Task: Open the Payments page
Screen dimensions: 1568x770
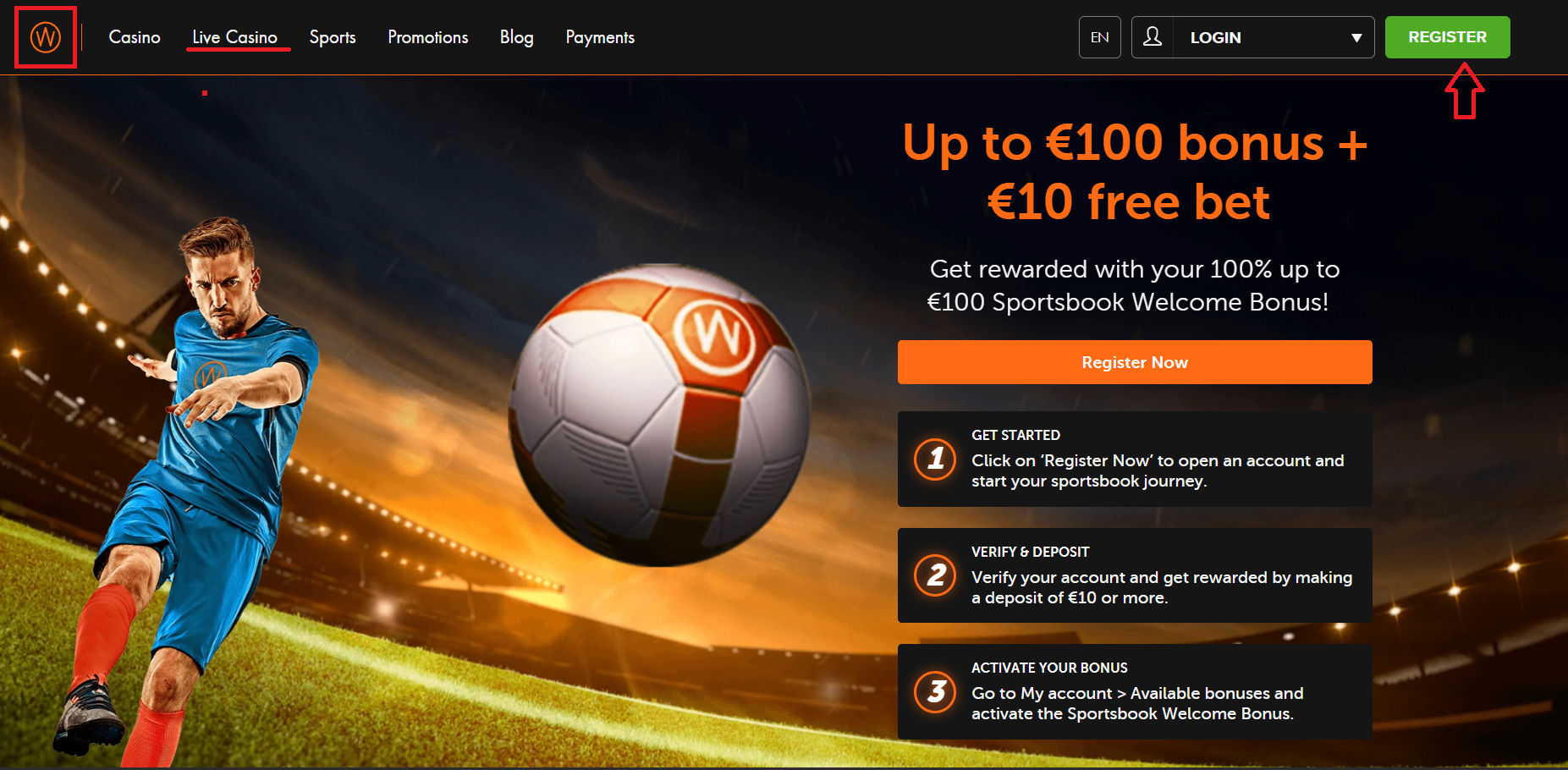Action: tap(600, 37)
